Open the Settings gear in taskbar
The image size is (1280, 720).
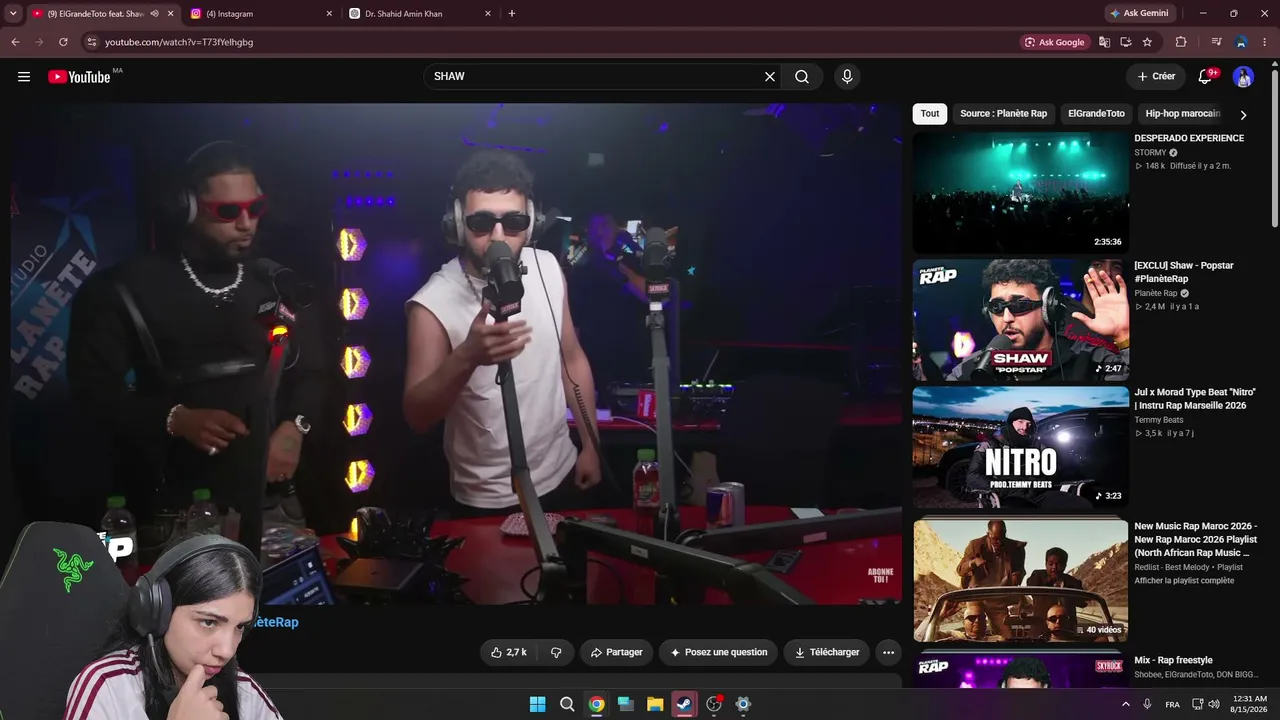[743, 704]
